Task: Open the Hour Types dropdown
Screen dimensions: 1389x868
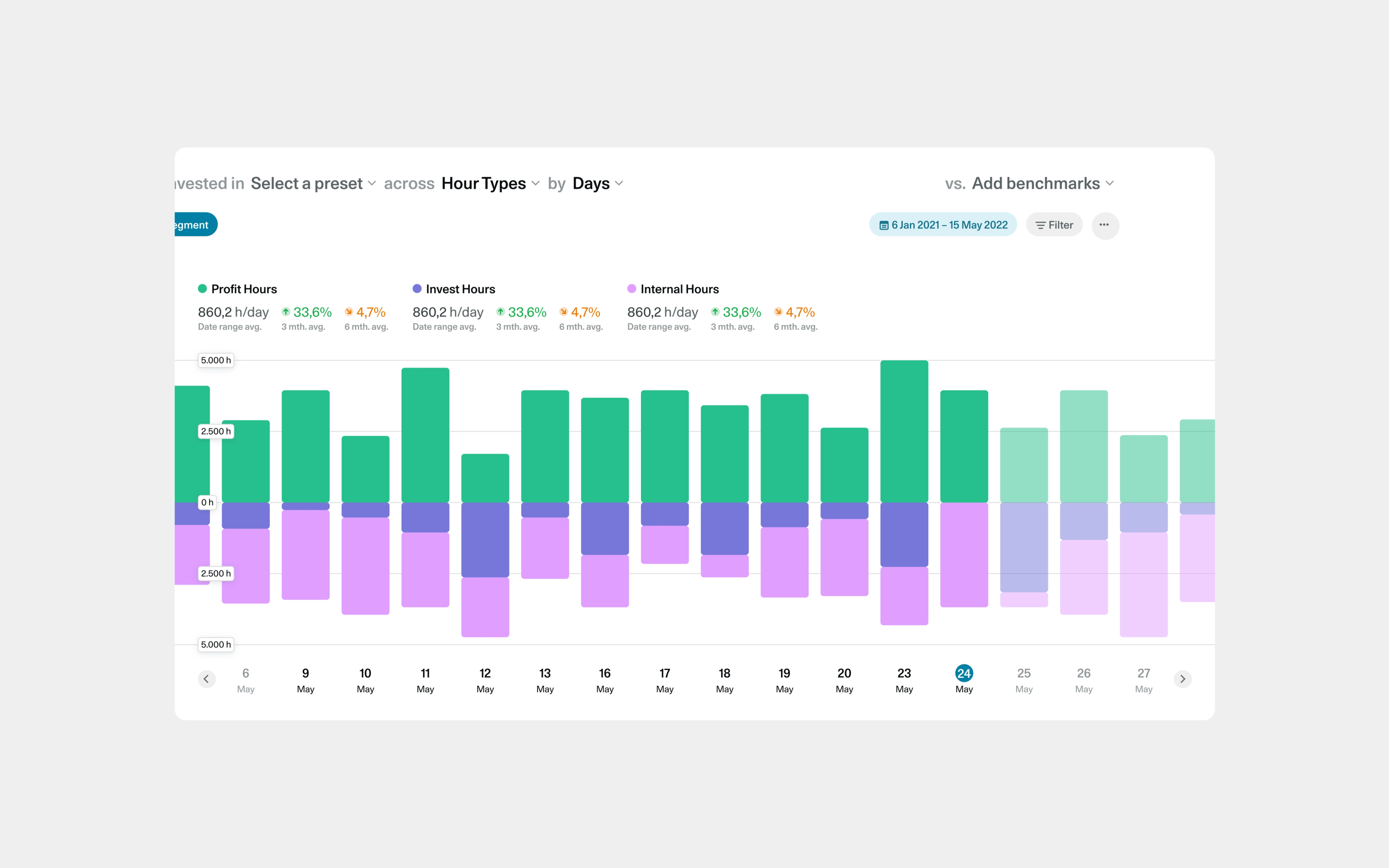Action: coord(491,184)
